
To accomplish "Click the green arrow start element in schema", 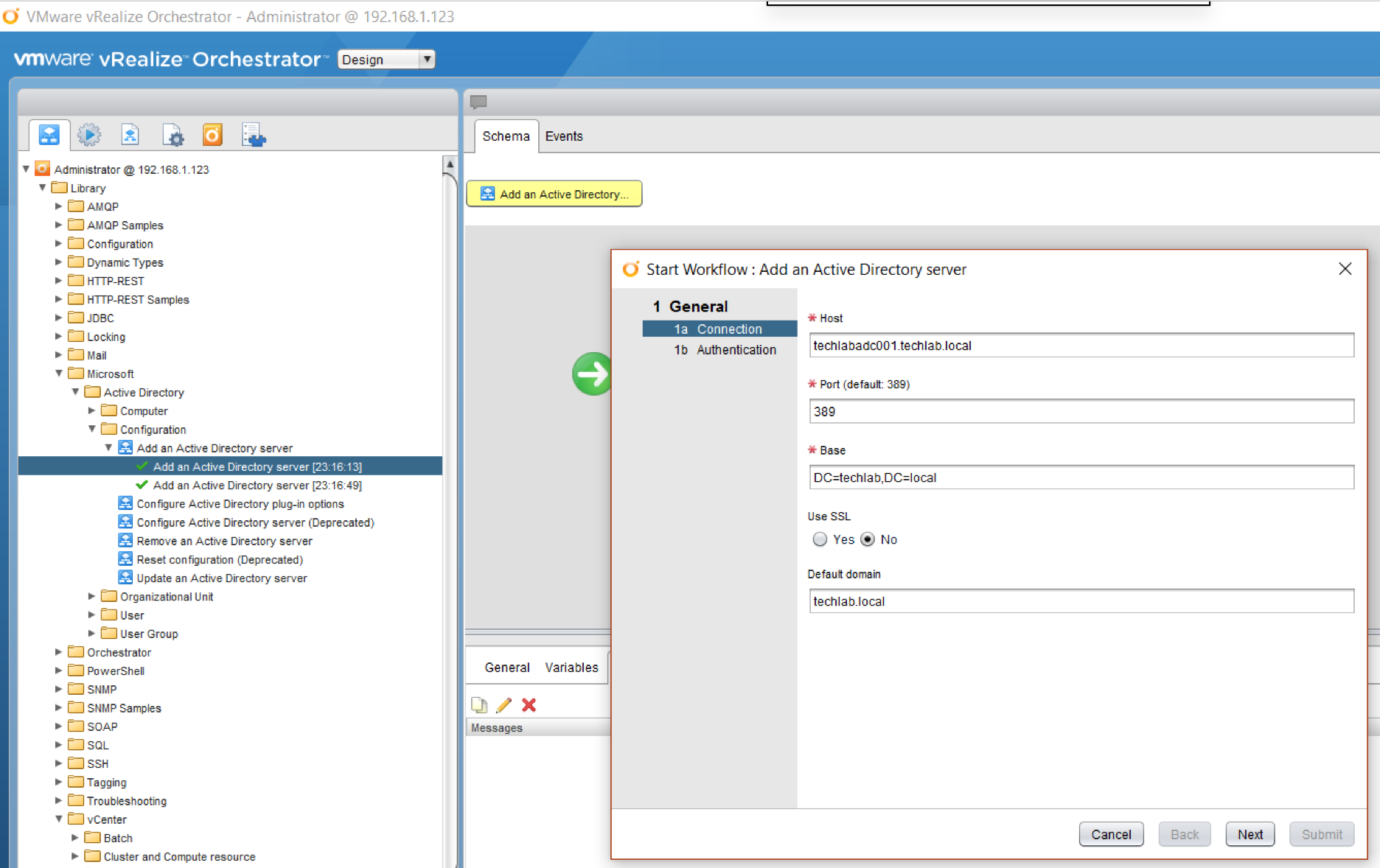I will (592, 374).
